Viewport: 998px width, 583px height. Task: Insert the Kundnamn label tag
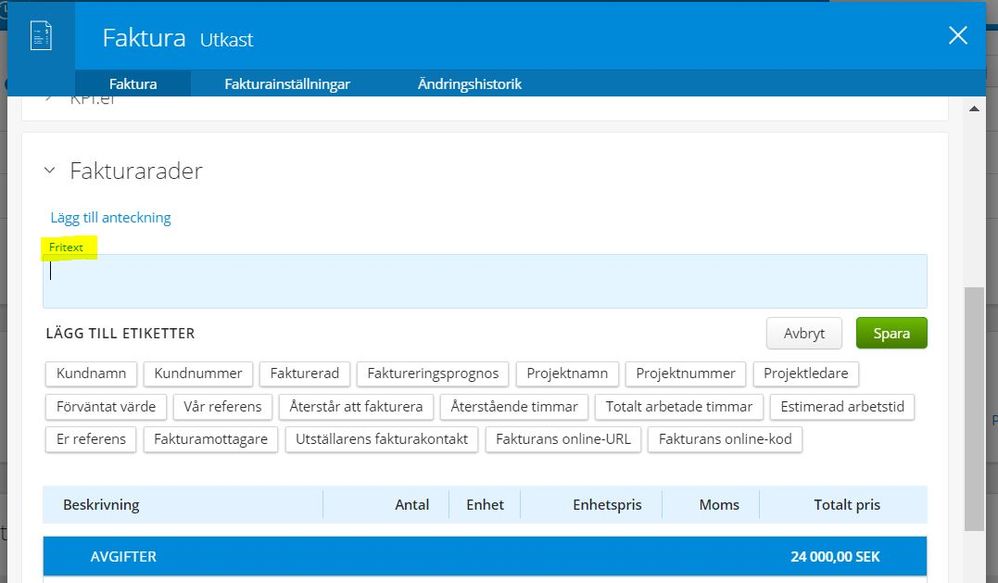pos(91,373)
